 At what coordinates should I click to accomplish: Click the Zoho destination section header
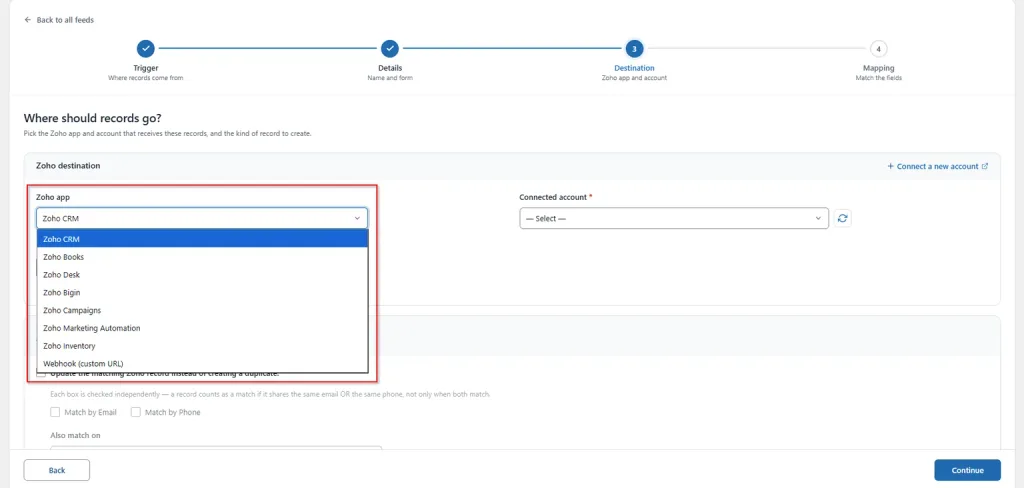coord(68,166)
